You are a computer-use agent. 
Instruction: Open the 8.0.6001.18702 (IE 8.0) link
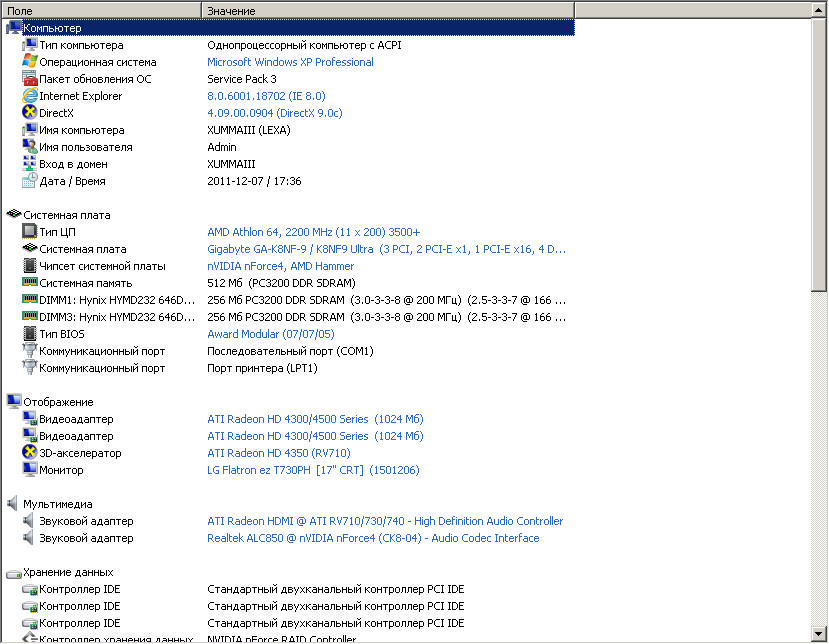tap(266, 96)
